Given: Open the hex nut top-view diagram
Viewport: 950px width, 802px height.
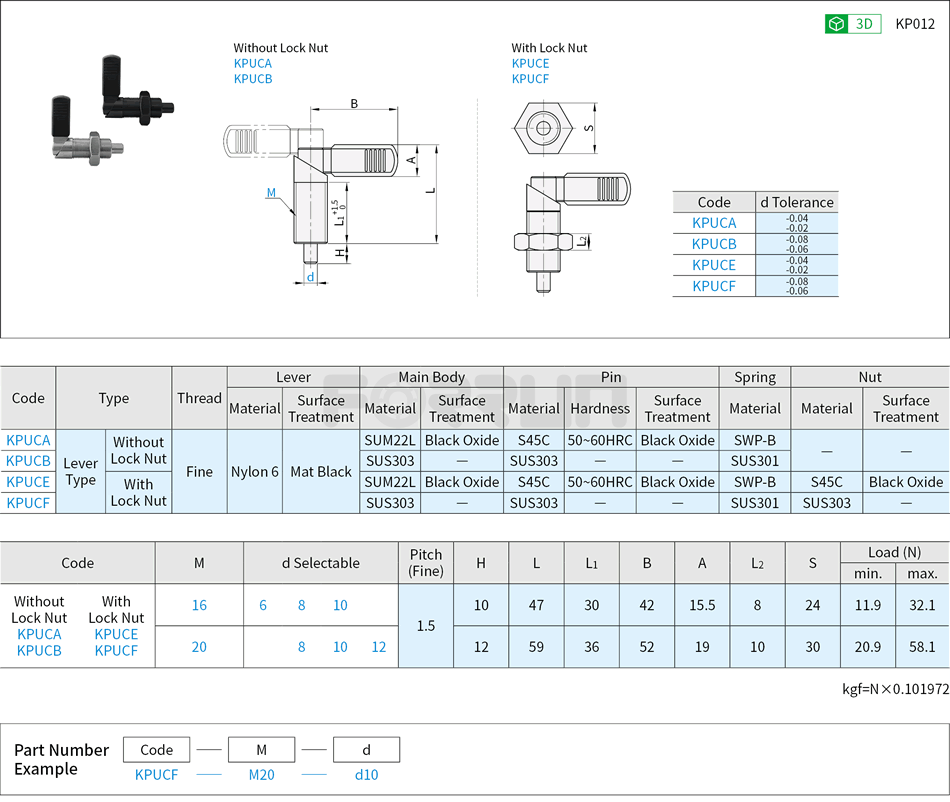Looking at the screenshot, I should pos(545,127).
